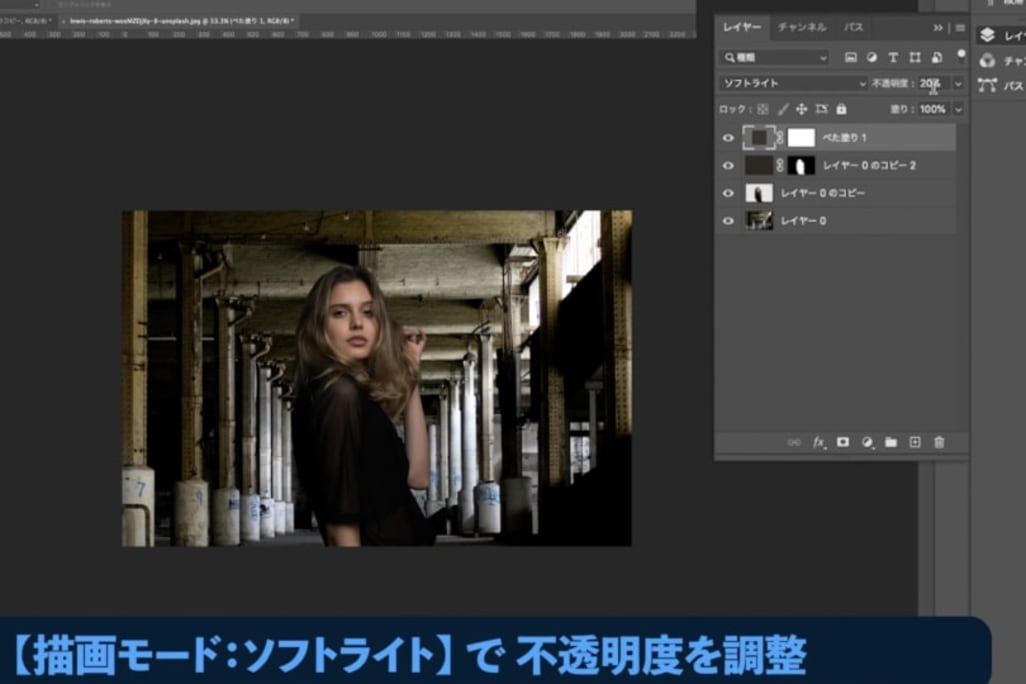The width and height of the screenshot is (1026, 684).
Task: Click the new layer icon
Action: [914, 442]
